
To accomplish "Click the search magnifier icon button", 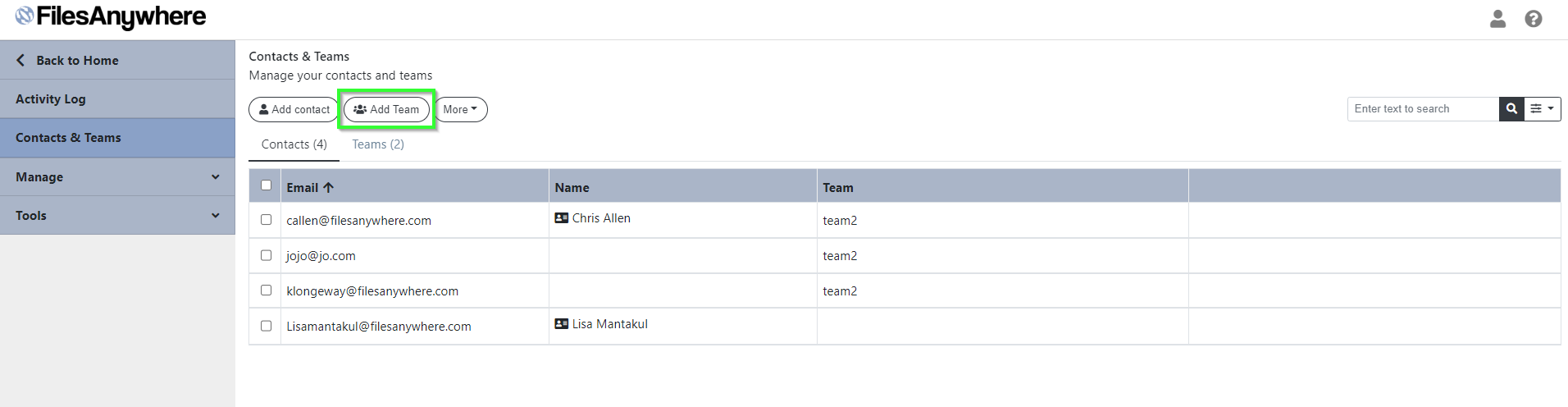I will tap(1511, 109).
